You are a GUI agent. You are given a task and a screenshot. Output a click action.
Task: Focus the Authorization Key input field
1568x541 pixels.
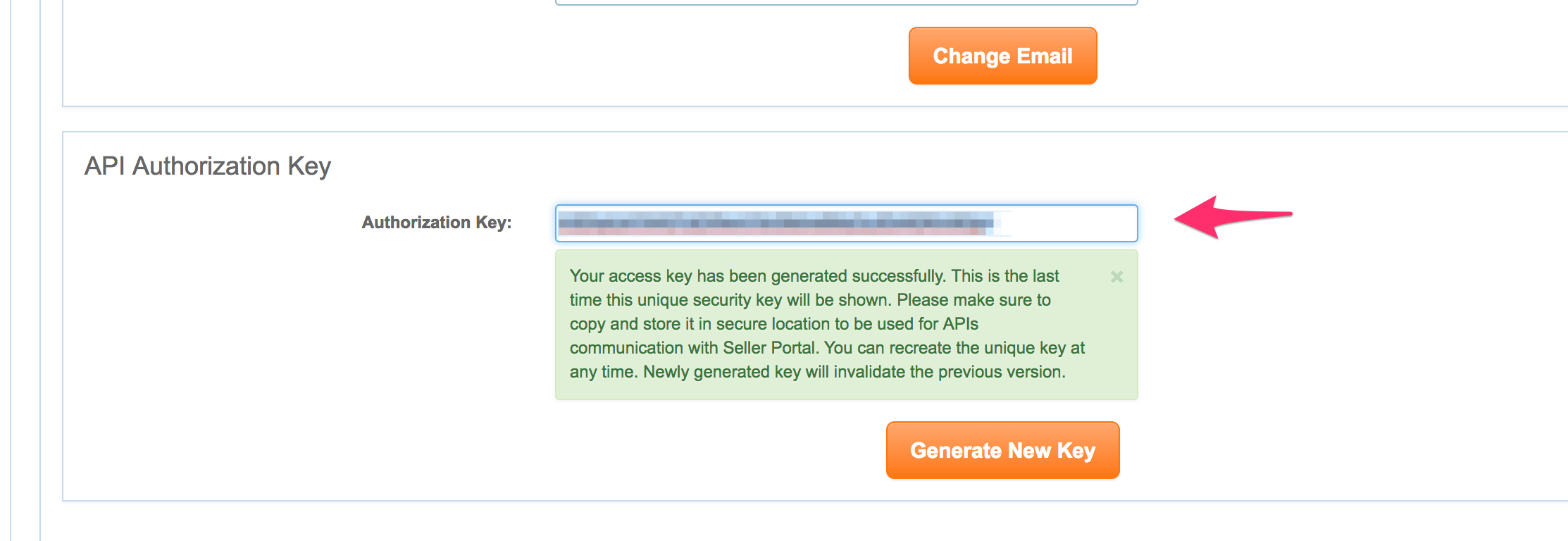tap(846, 223)
